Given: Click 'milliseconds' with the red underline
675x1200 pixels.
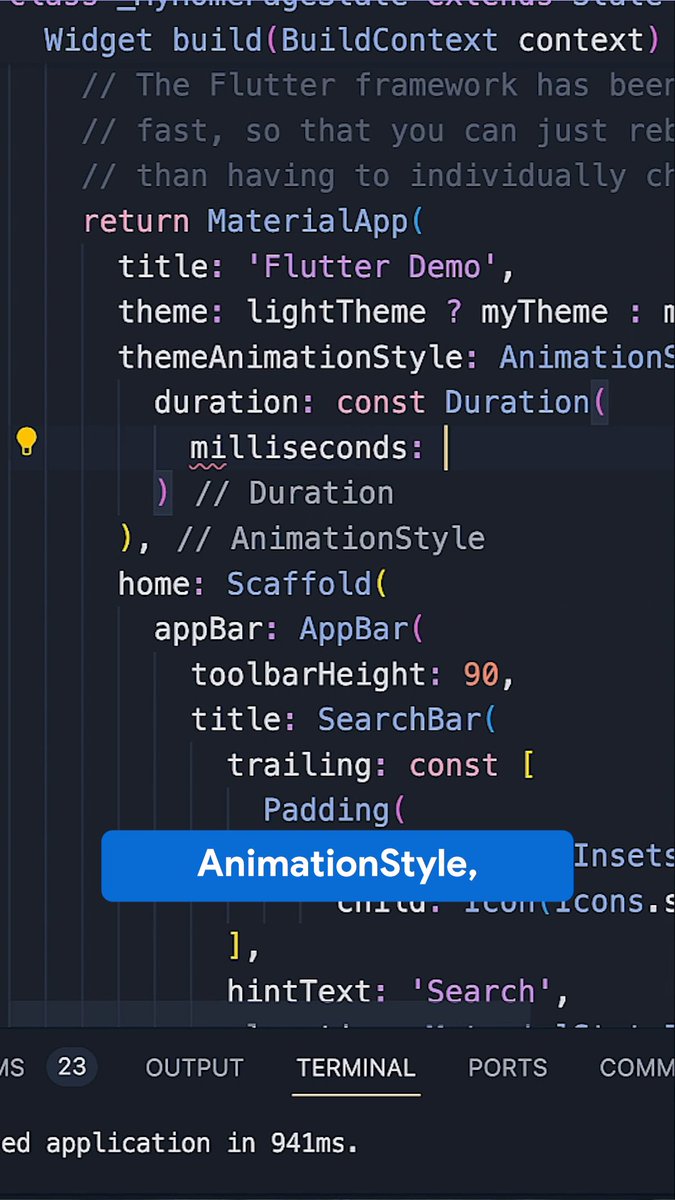Looking at the screenshot, I should [298, 448].
